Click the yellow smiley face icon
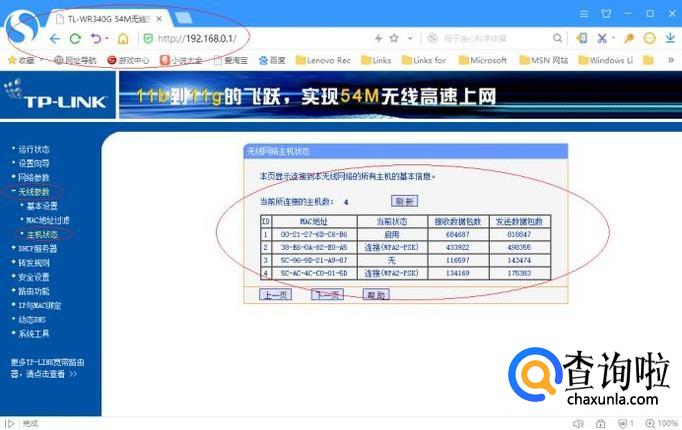This screenshot has height=430, width=682. [x=649, y=38]
